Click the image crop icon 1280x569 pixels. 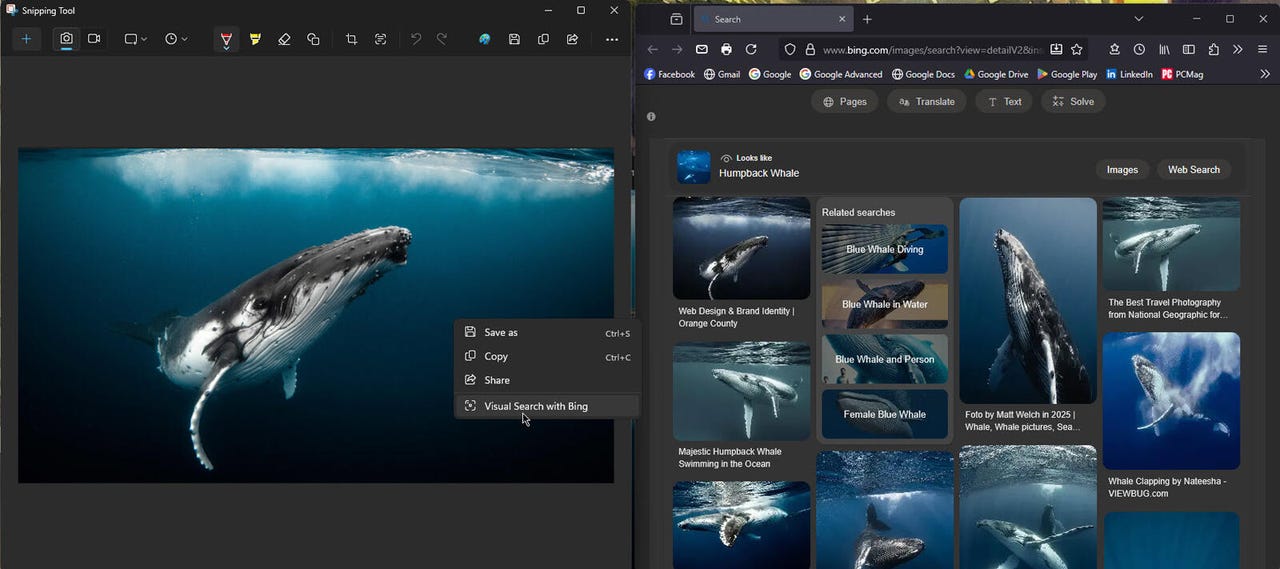tap(351, 39)
